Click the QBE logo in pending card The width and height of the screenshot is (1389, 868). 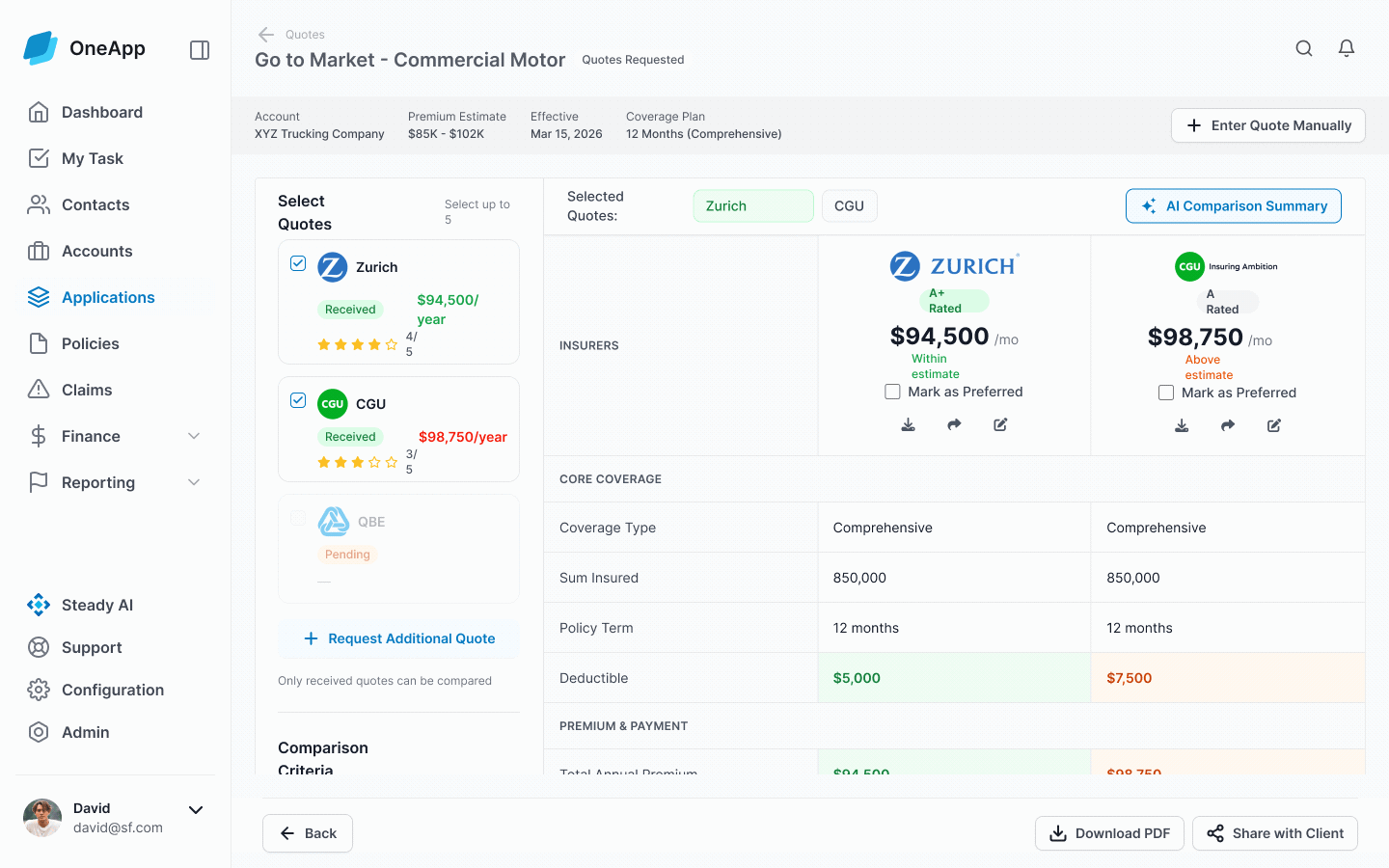334,522
